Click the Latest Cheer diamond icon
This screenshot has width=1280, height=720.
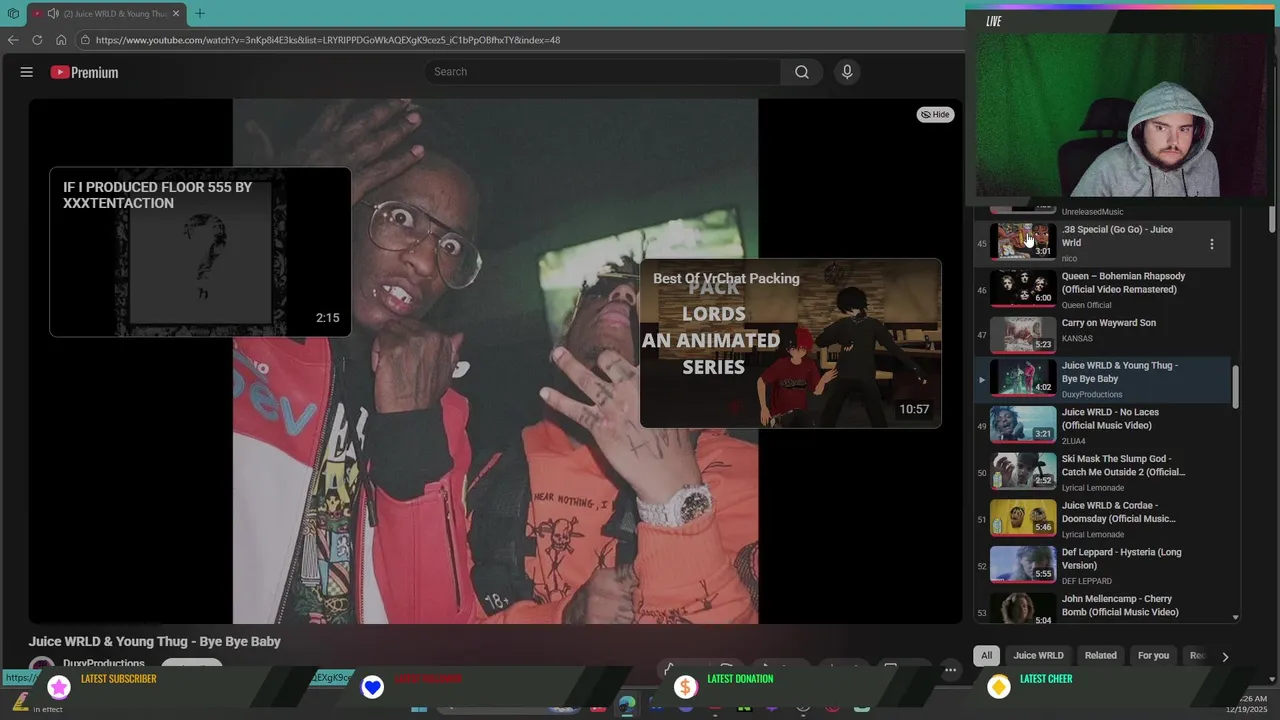click(999, 687)
